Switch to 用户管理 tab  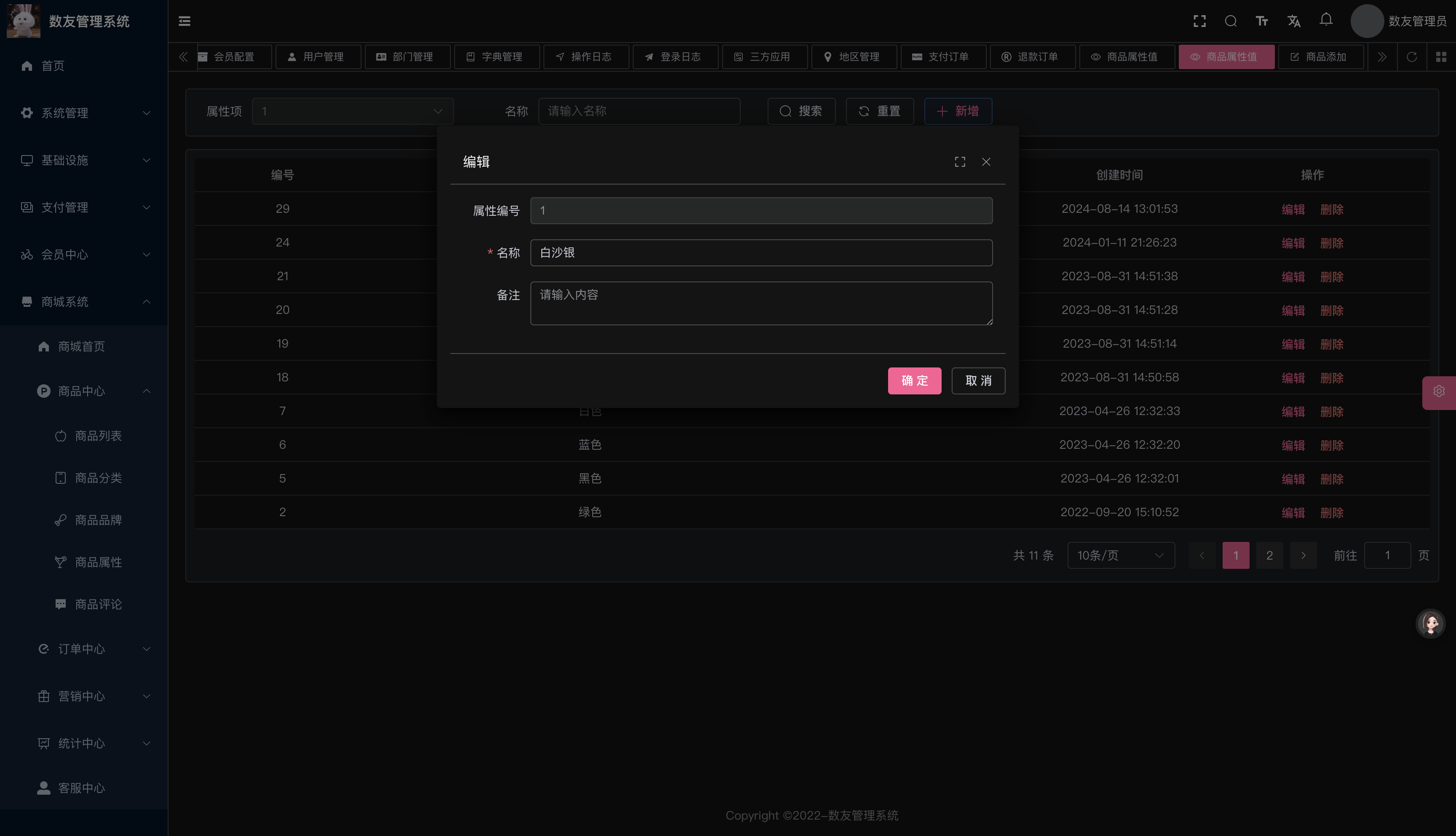[x=318, y=57]
